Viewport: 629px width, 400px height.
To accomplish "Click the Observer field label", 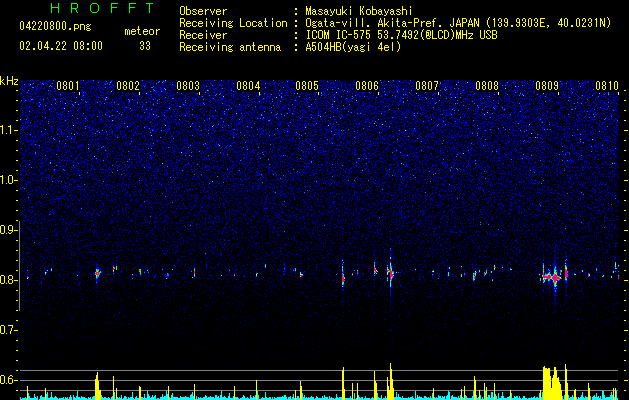I will point(203,11).
